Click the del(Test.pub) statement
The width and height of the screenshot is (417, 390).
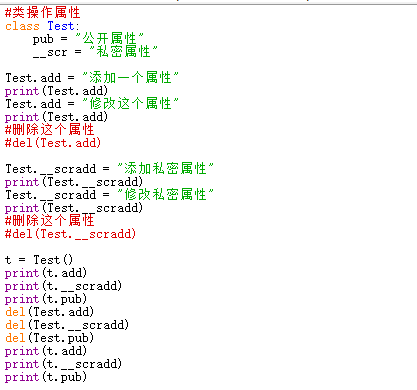click(49, 338)
